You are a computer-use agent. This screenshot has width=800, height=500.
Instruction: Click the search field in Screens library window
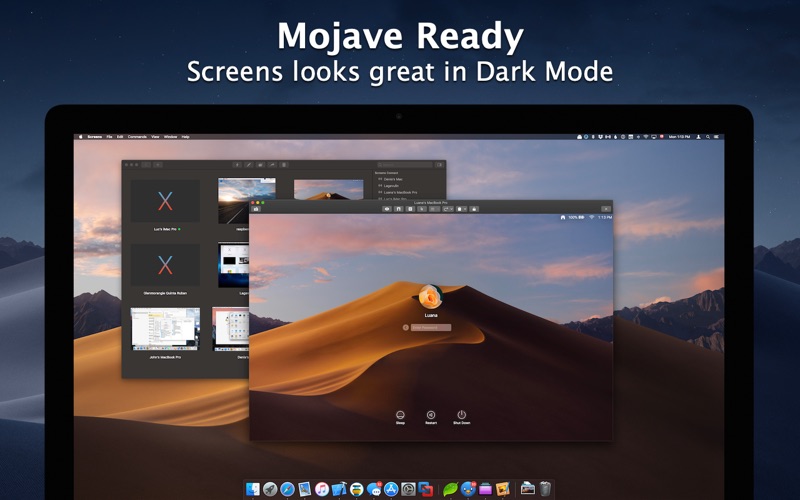tap(405, 165)
